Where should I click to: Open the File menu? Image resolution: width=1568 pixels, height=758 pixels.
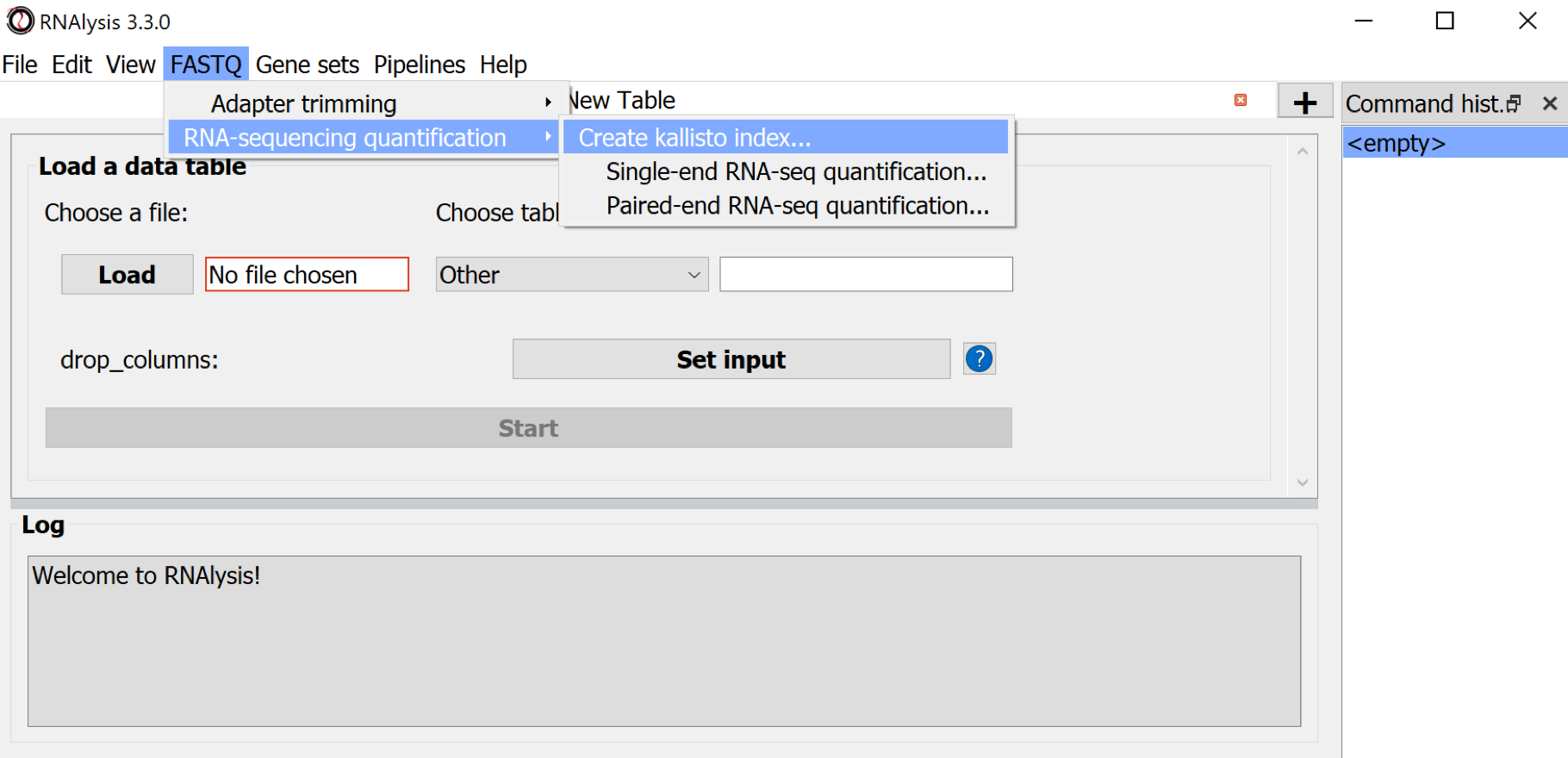[x=20, y=65]
